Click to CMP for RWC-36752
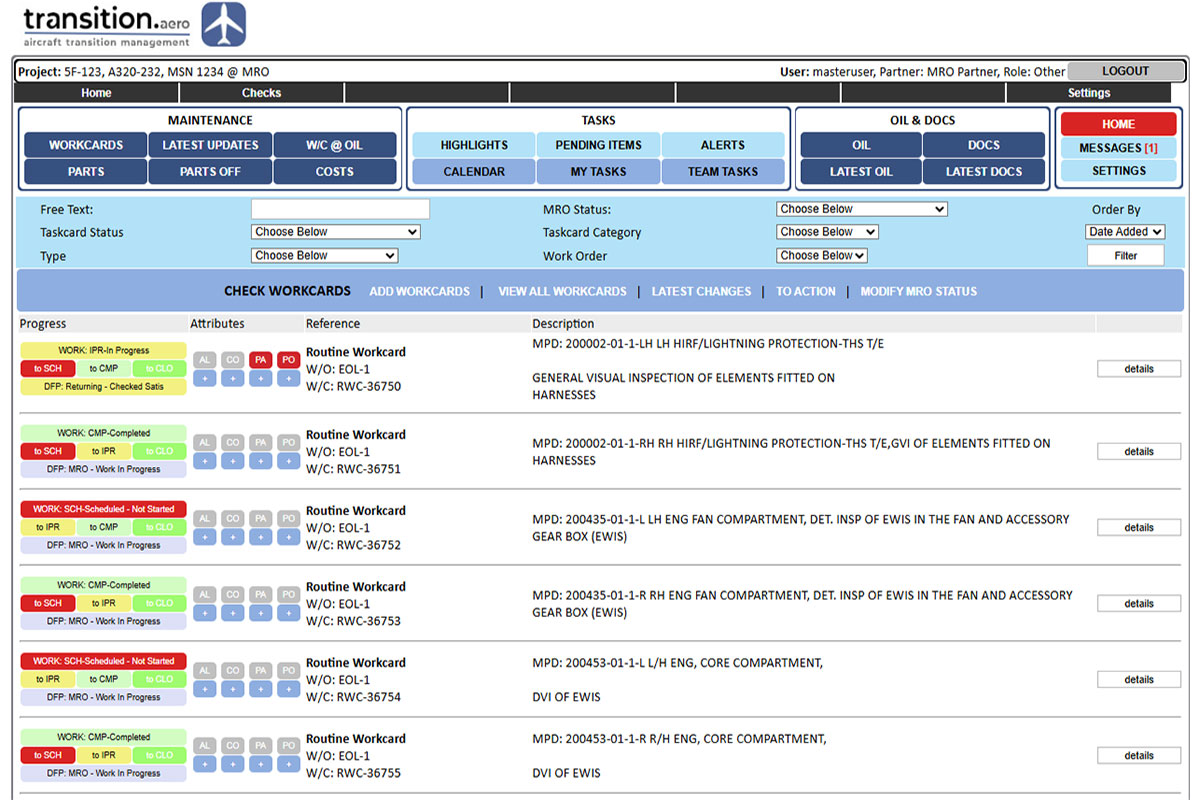1200x800 pixels. (103, 528)
